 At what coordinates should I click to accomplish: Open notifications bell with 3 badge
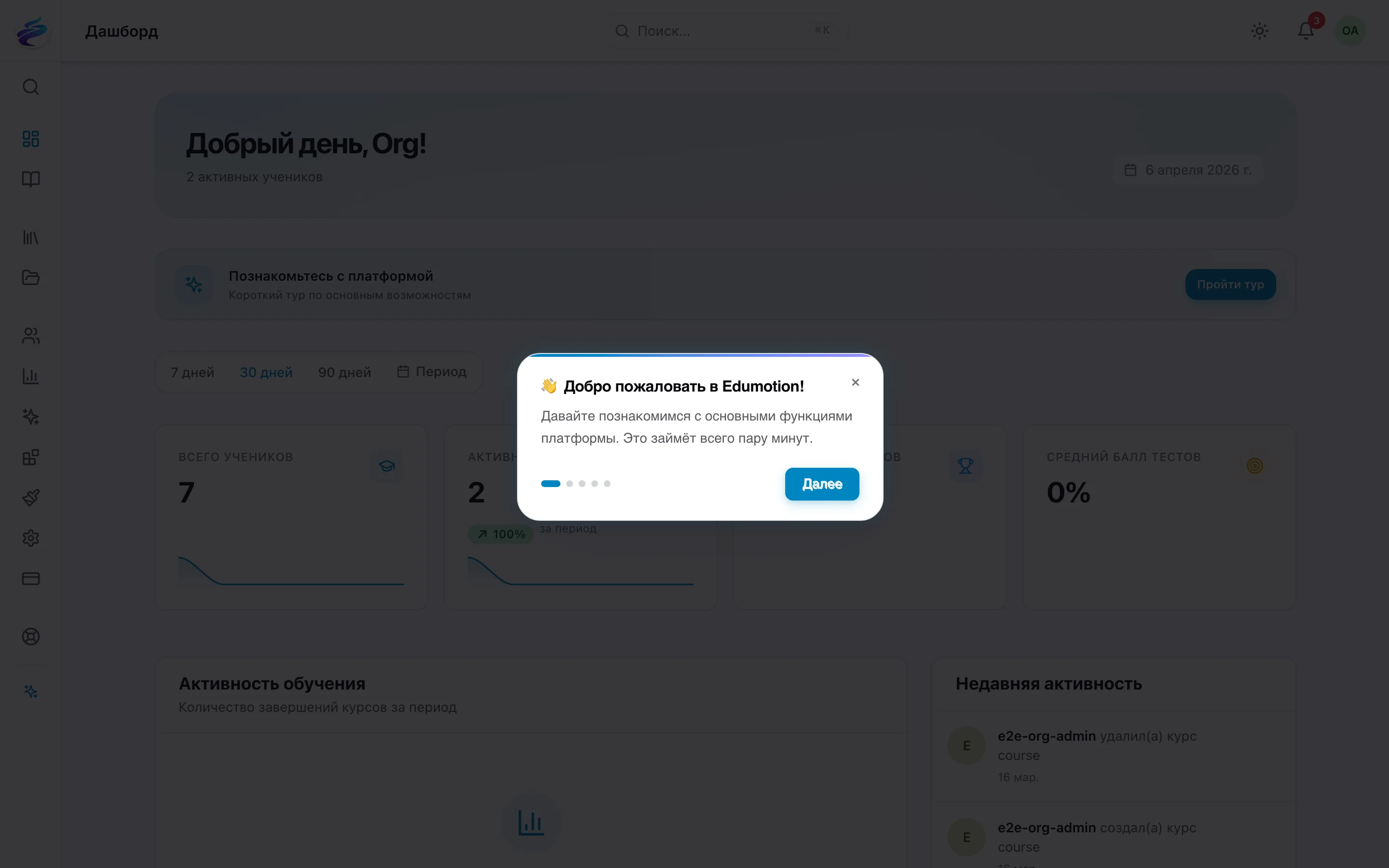1307,30
